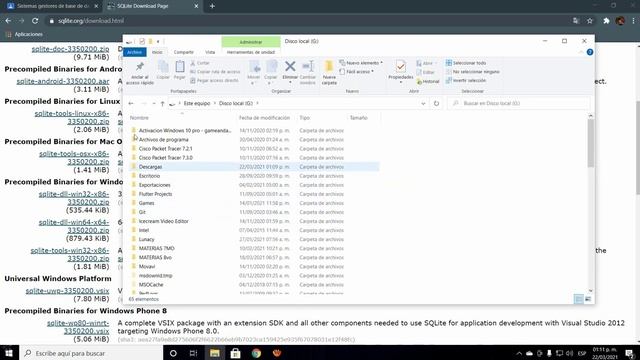Sort by Fecha de modificación column

click(x=264, y=118)
